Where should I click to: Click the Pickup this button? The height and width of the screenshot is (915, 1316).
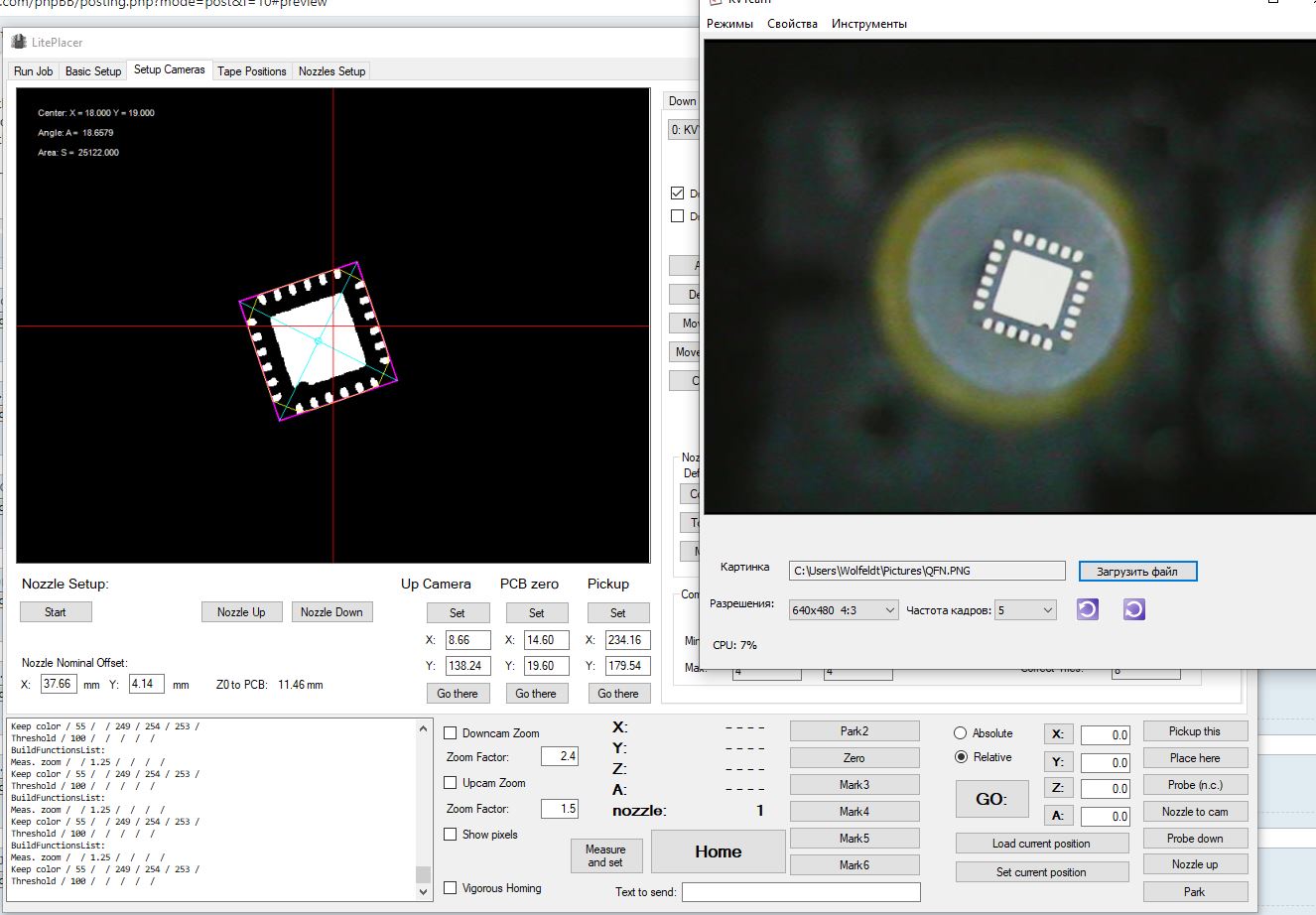pos(1195,731)
